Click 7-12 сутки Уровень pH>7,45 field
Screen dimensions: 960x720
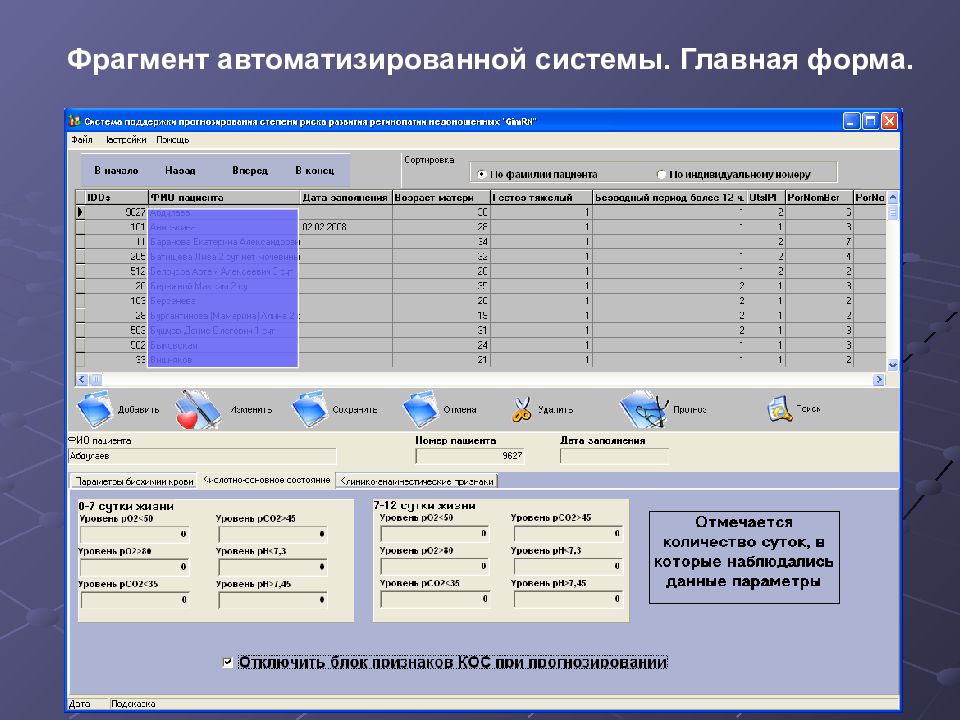(569, 599)
